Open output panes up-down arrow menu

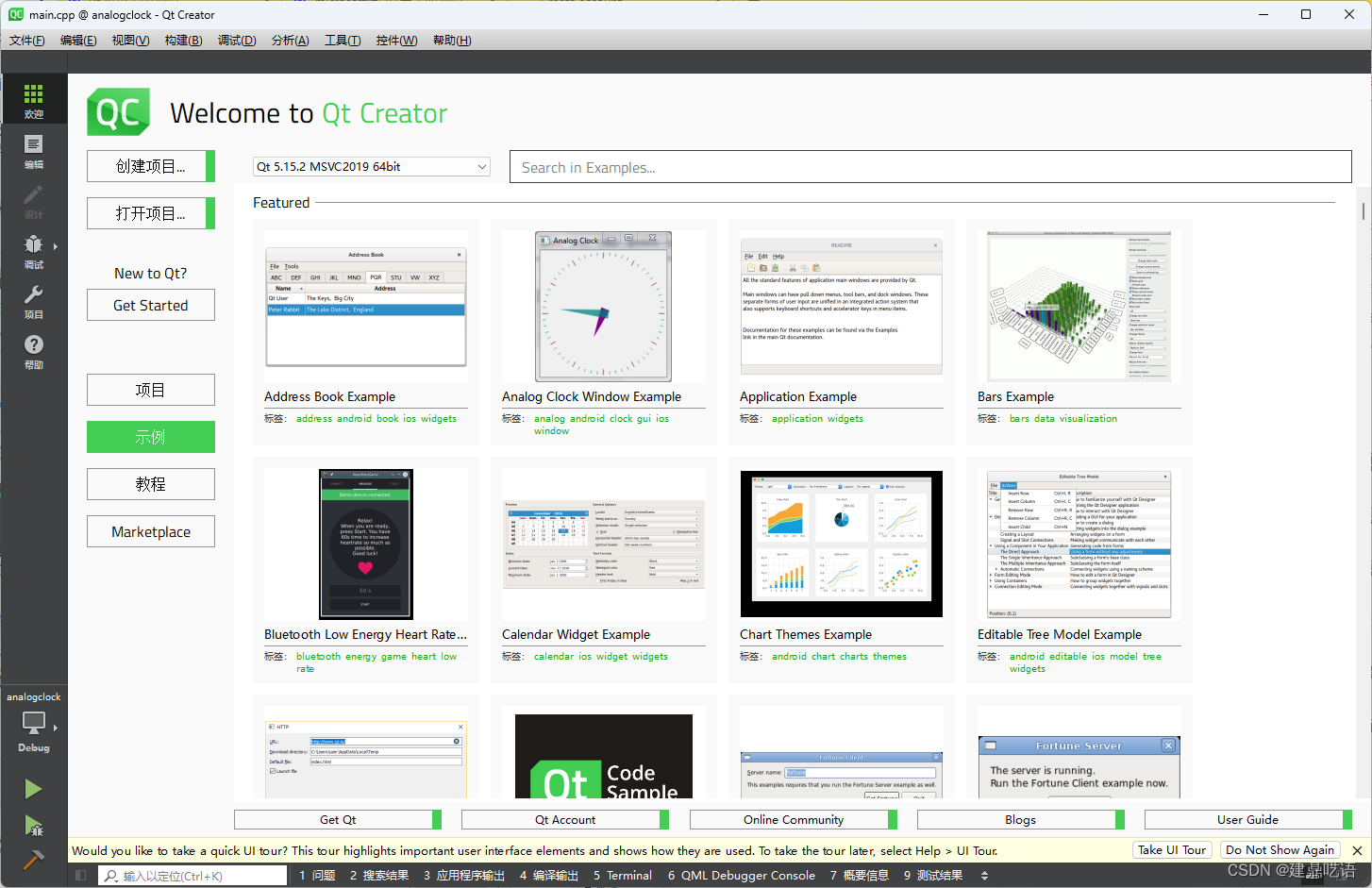pos(984,876)
